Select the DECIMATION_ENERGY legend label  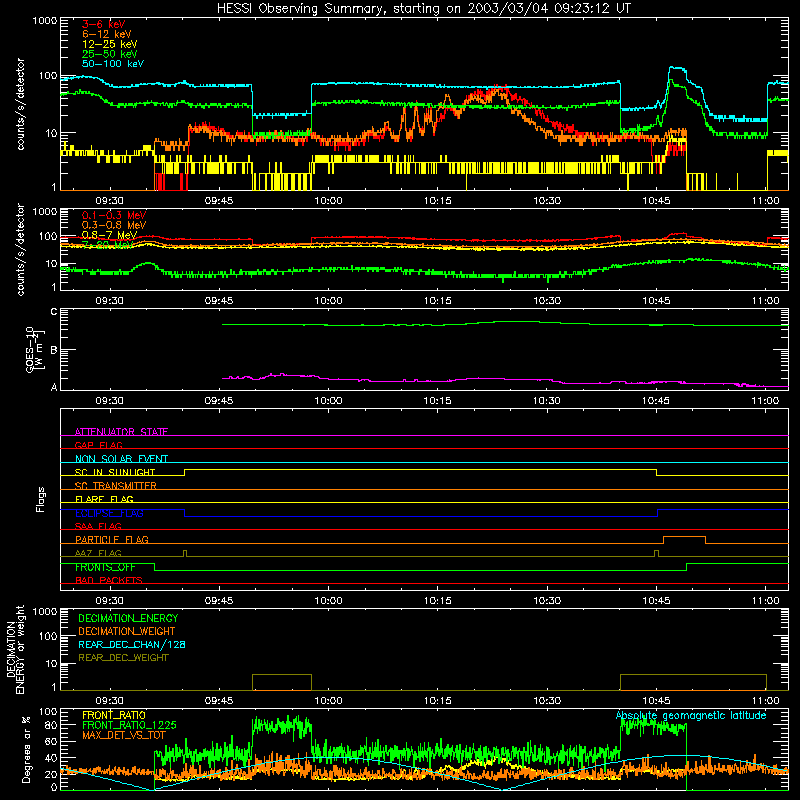(128, 618)
